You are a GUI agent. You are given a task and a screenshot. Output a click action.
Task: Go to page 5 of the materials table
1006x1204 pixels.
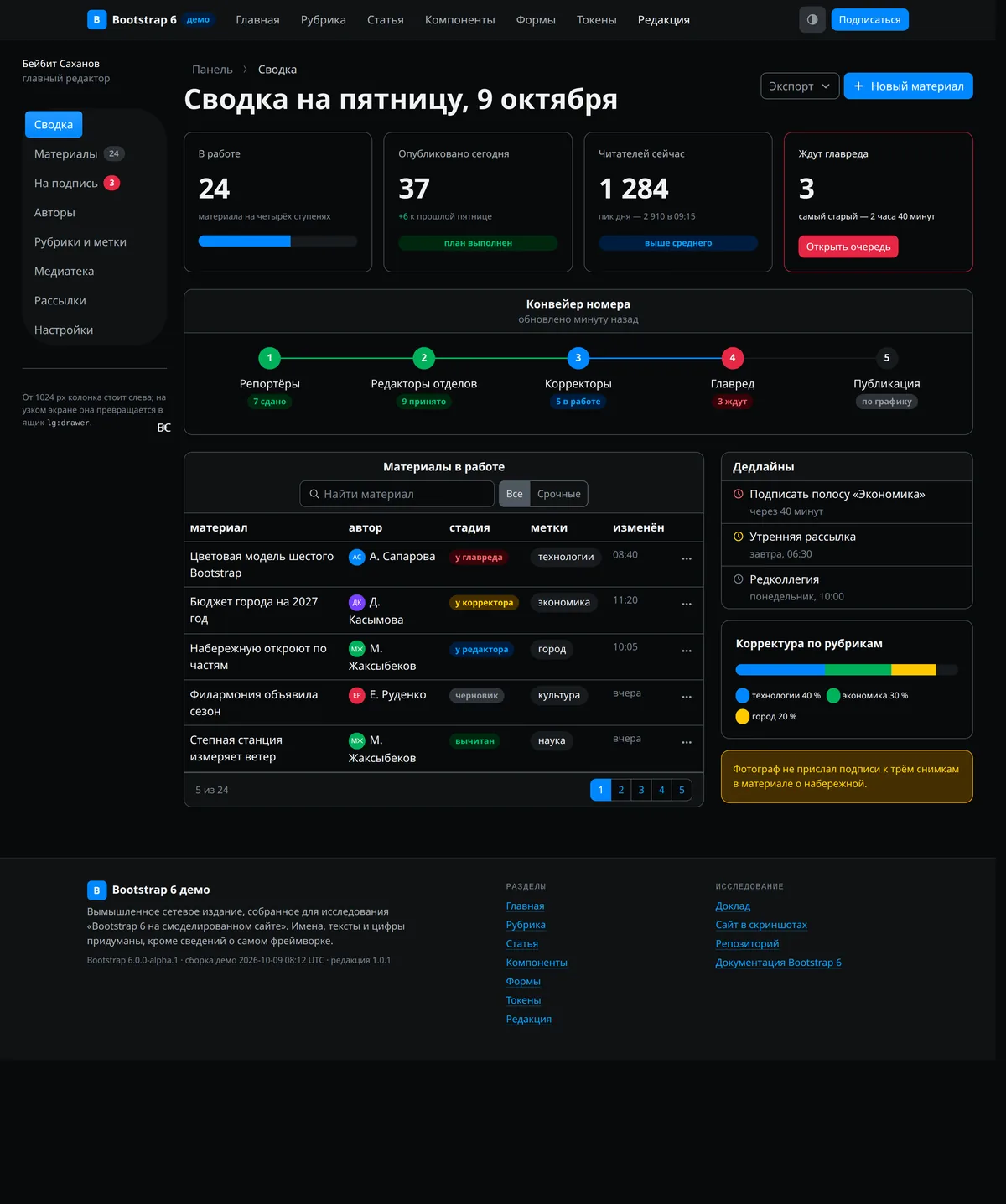pyautogui.click(x=682, y=790)
